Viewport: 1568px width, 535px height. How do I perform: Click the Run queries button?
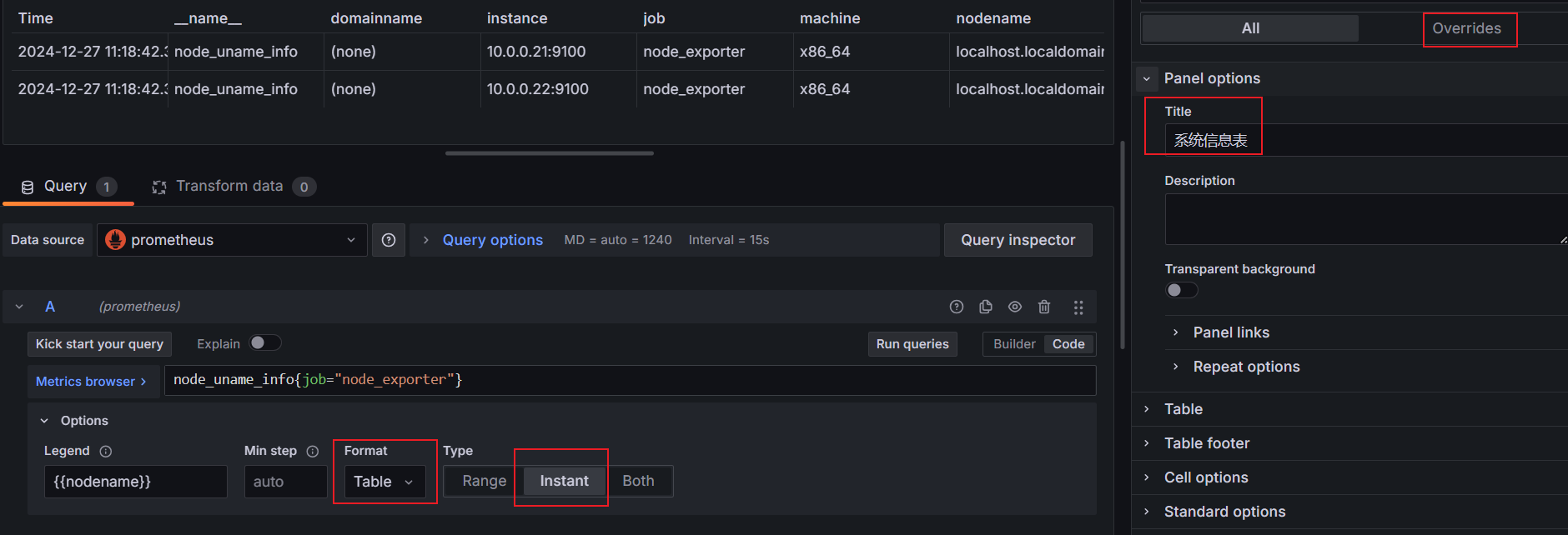(x=912, y=344)
